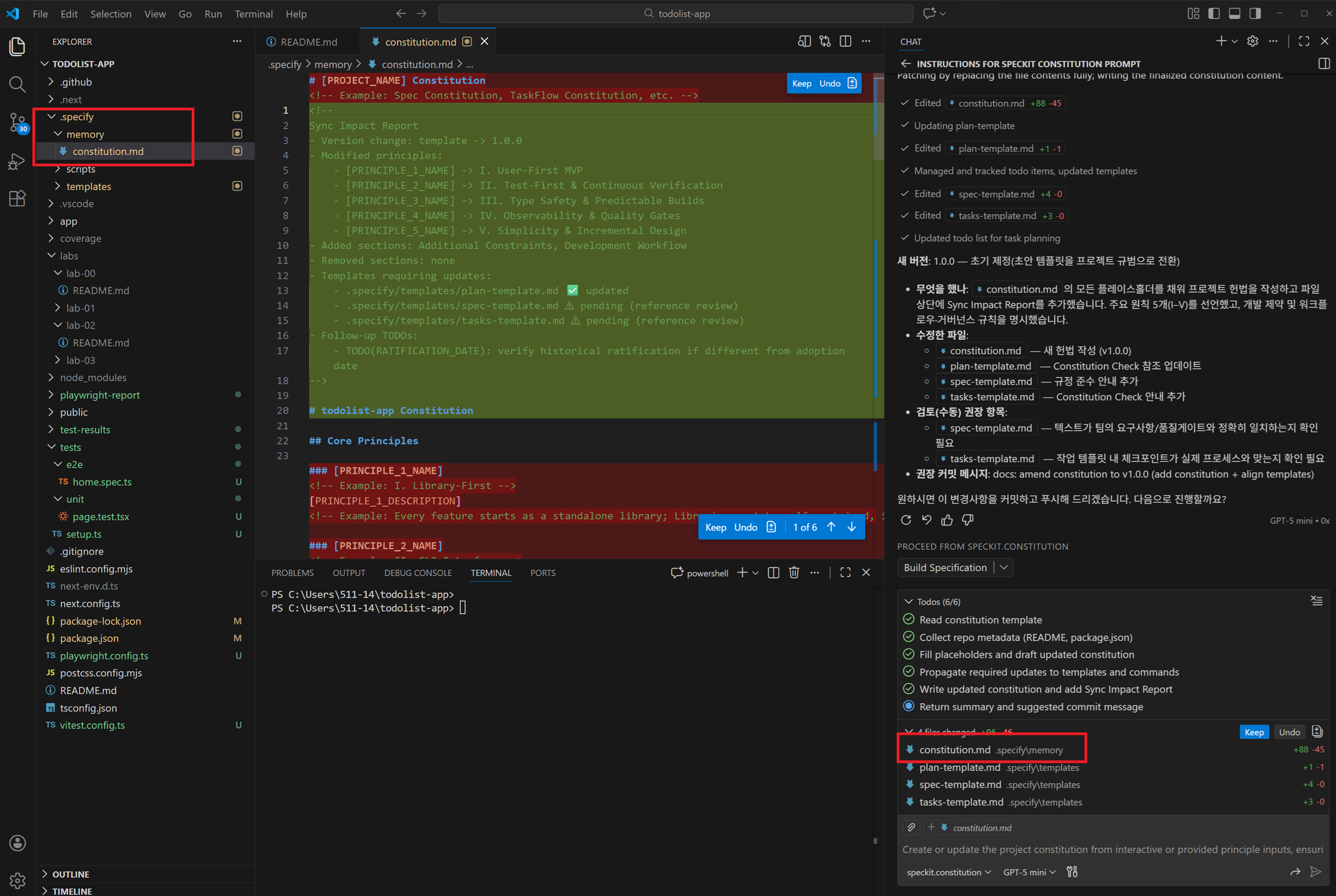Click the attach context paperclip icon
This screenshot has height=896, width=1336.
(911, 827)
